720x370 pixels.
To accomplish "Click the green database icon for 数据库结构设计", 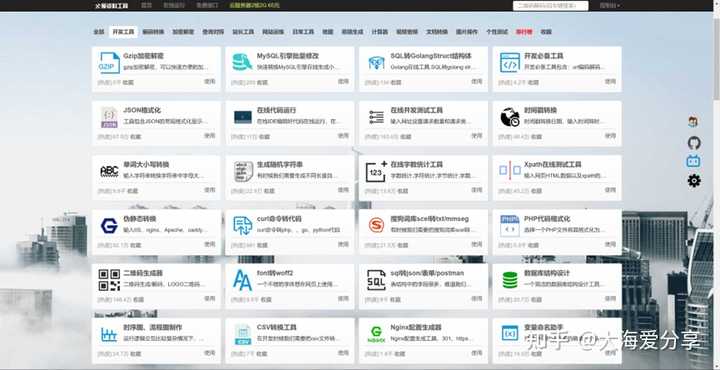I will 510,280.
